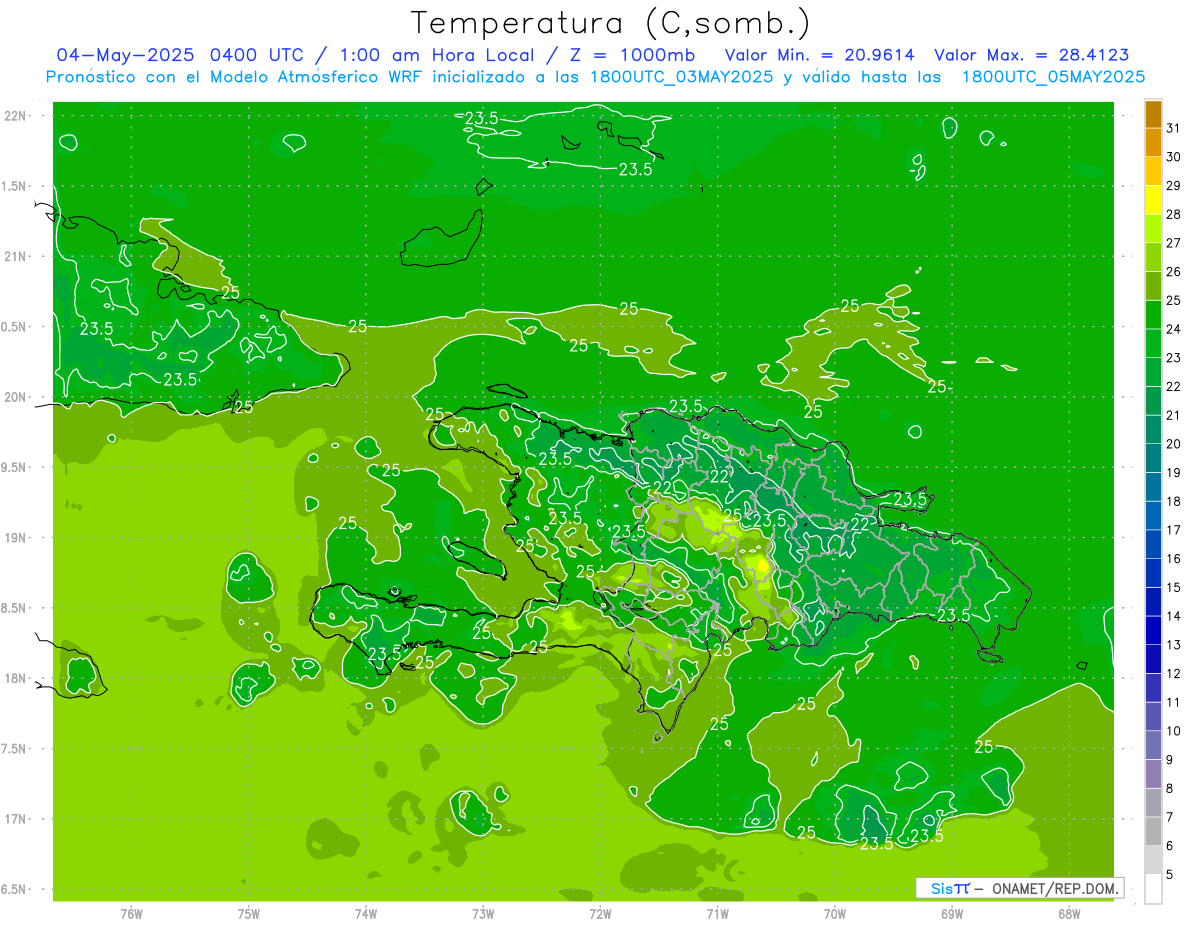Click the '22N' latitude axis label

pos(15,116)
